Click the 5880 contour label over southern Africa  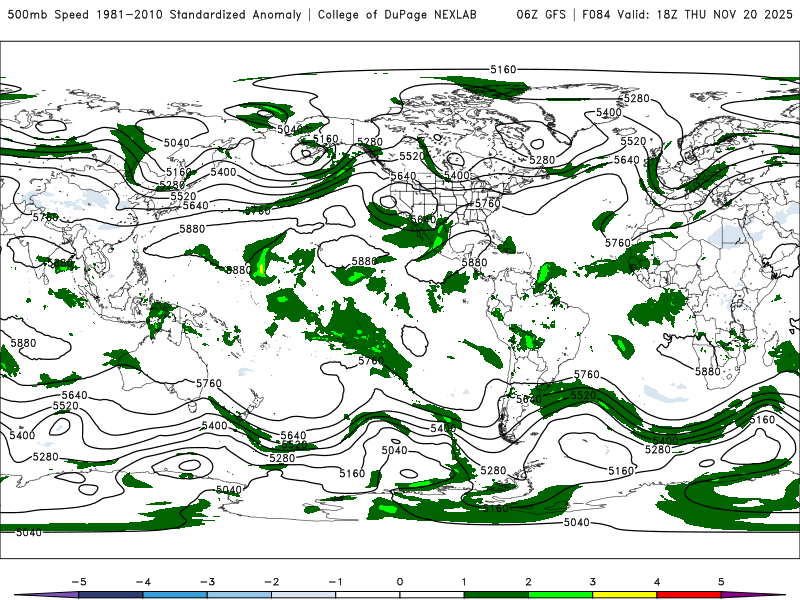[708, 371]
